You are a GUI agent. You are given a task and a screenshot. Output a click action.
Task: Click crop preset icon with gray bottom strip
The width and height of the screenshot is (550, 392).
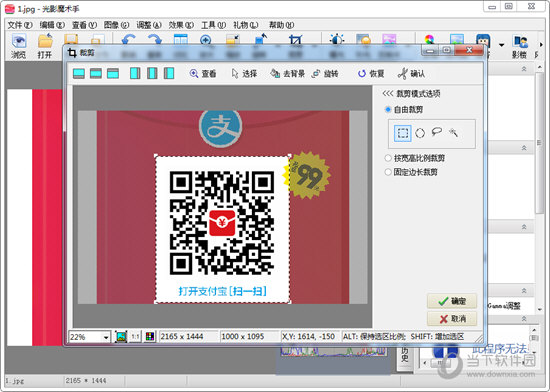click(79, 73)
